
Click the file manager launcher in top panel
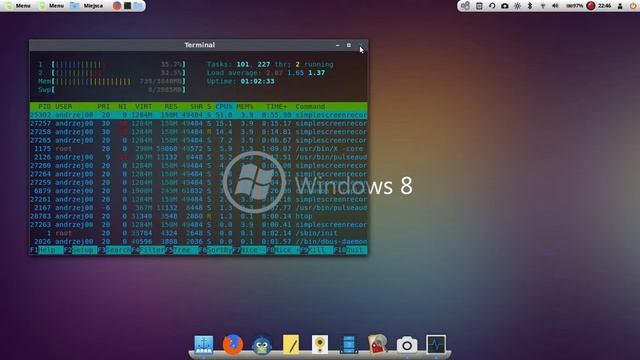138,6
